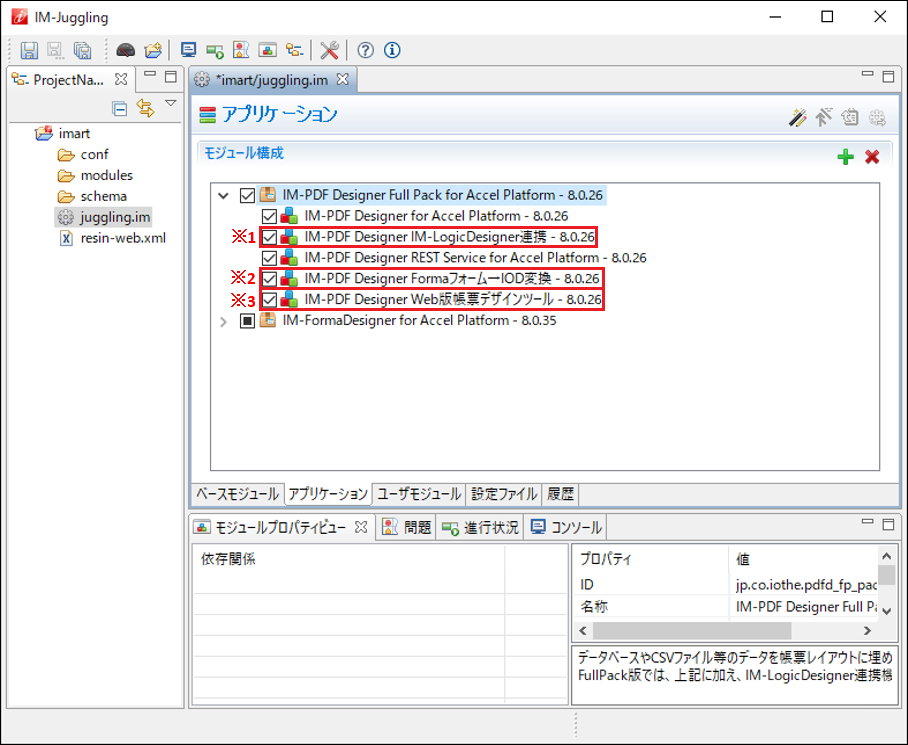Close the ProjectNavigator tab
This screenshot has width=908, height=745.
(121, 79)
